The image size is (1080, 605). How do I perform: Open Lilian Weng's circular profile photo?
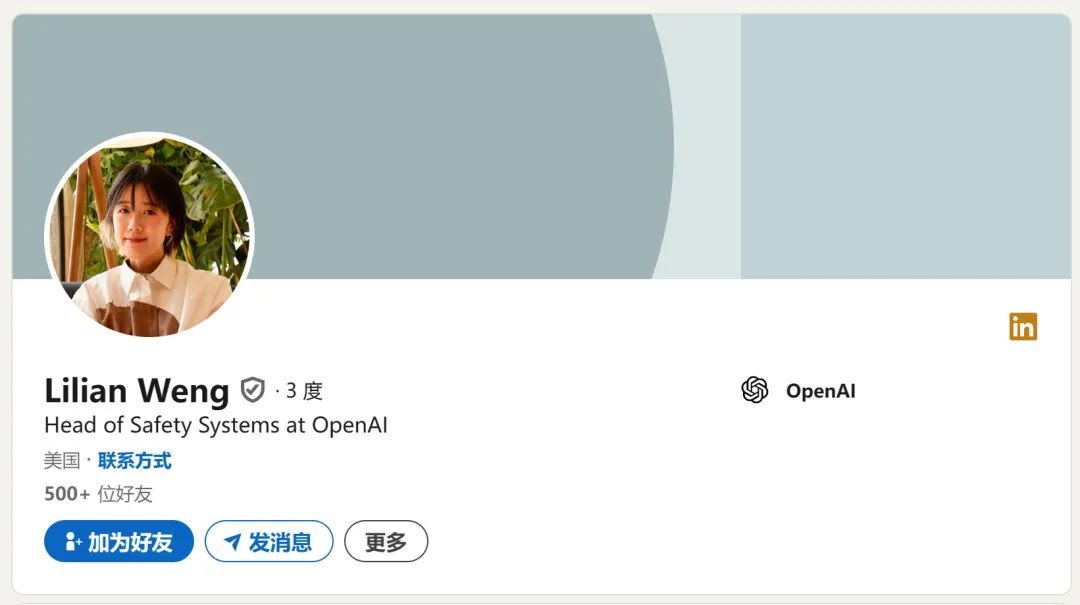149,235
